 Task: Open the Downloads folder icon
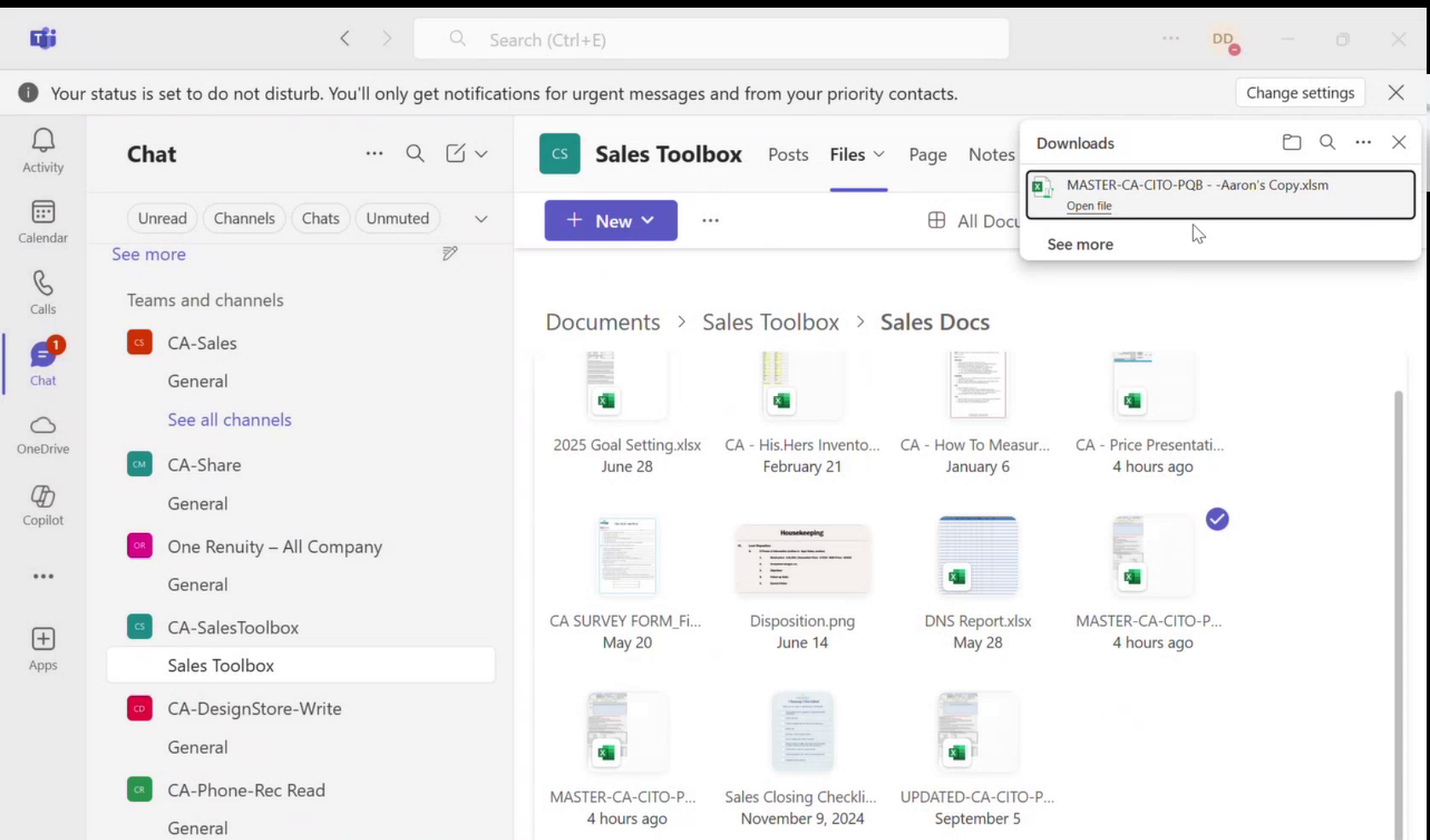tap(1291, 142)
